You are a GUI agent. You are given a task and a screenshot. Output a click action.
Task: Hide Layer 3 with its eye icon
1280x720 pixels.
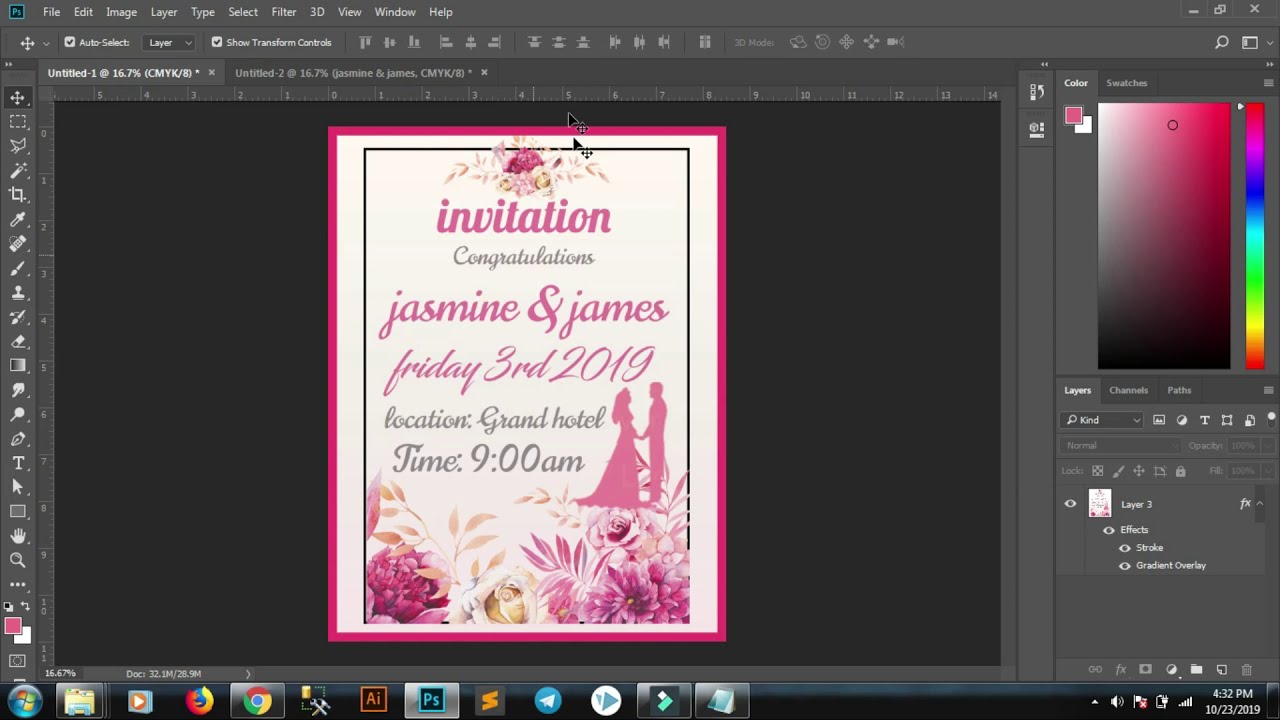point(1071,504)
